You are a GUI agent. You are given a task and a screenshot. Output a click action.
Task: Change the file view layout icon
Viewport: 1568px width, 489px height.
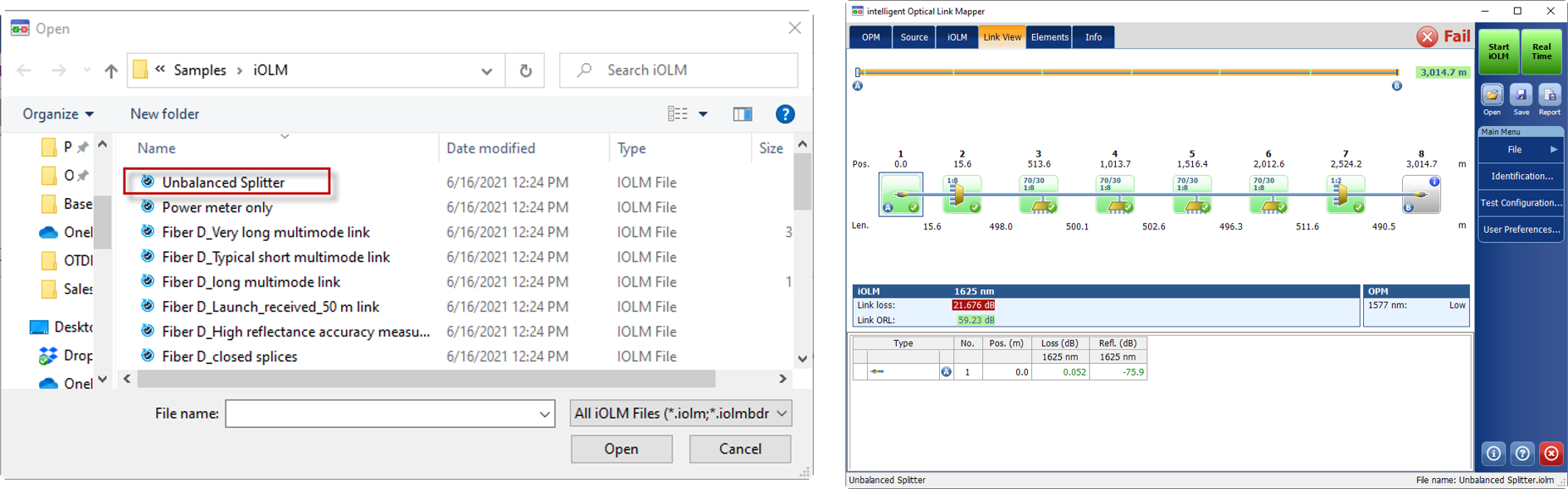(678, 114)
